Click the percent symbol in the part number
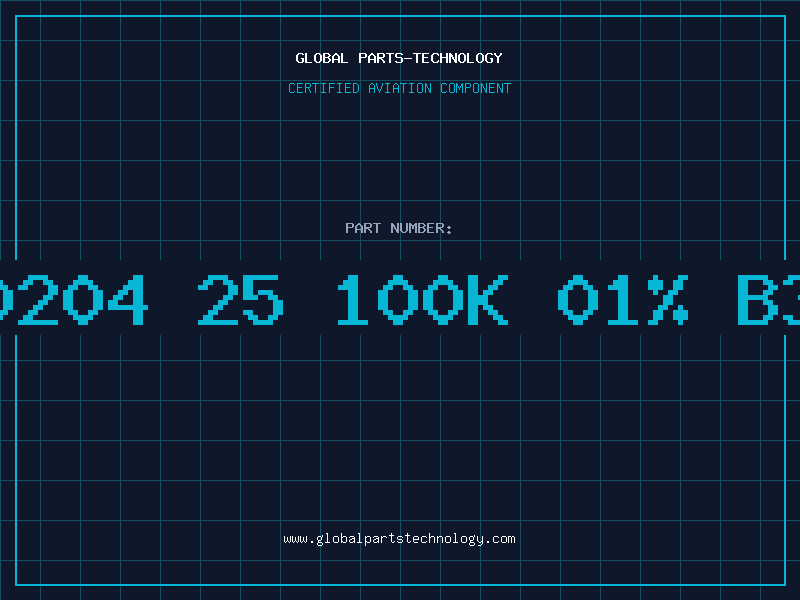The image size is (800, 600). tap(668, 300)
